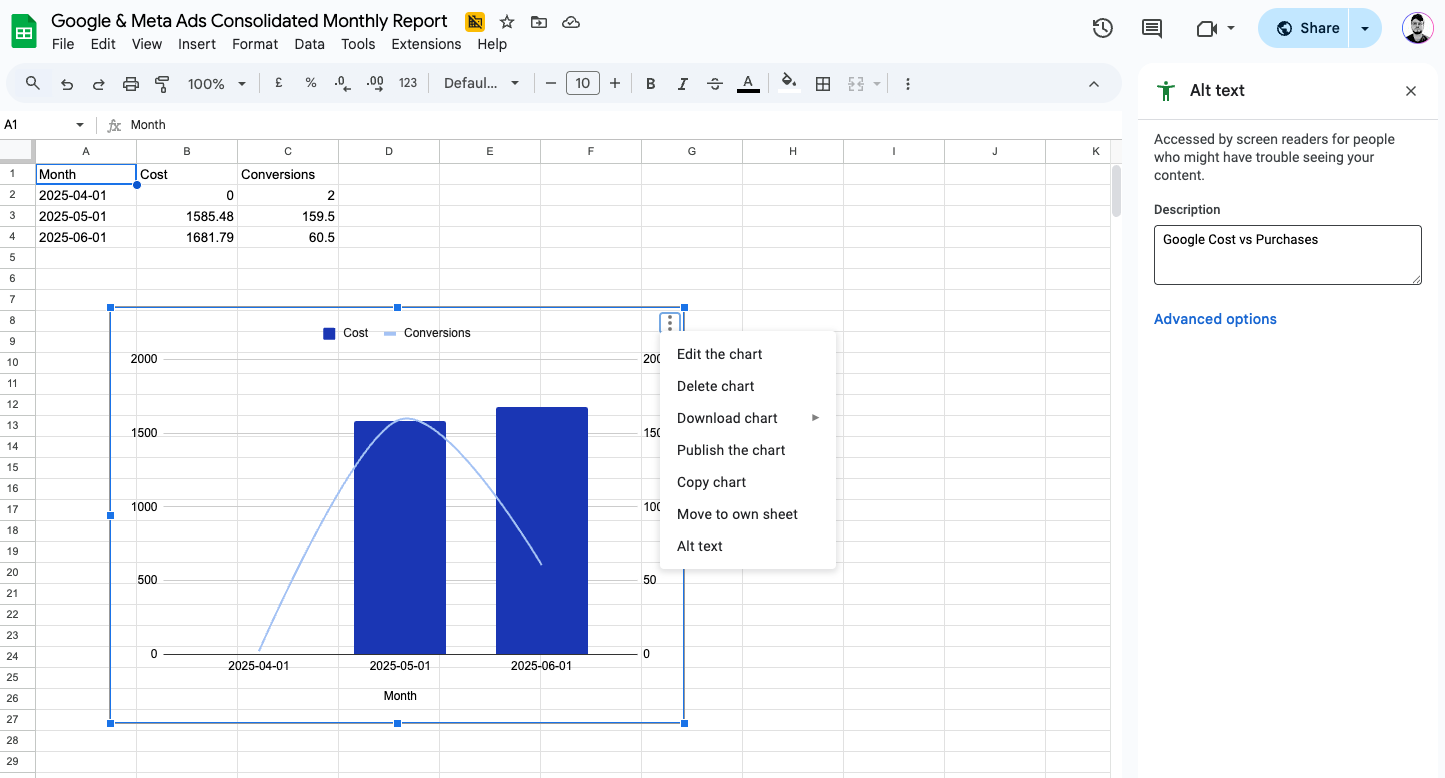This screenshot has height=778, width=1445.
Task: Close the Alt text panel
Action: point(1411,91)
